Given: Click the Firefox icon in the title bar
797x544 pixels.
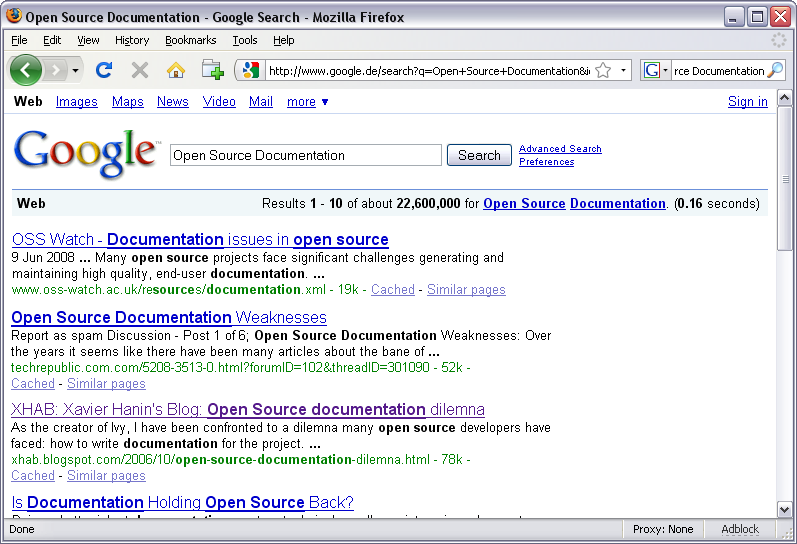Looking at the screenshot, I should click(x=14, y=16).
